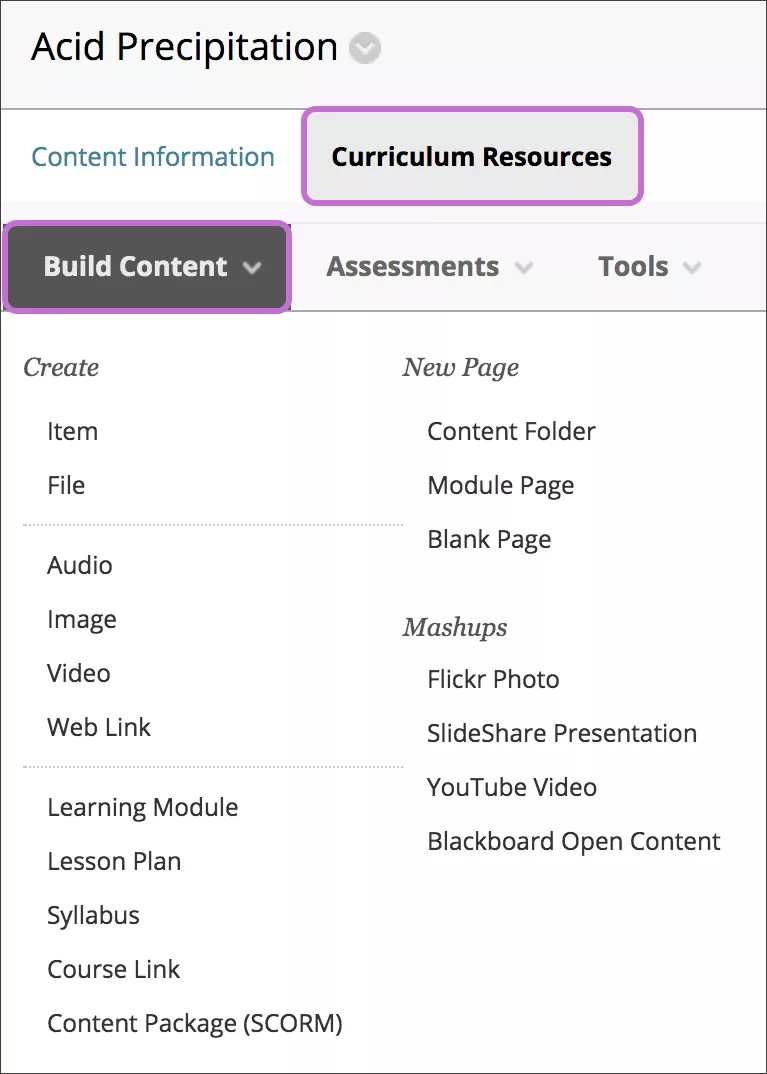Open the Tools dropdown menu
The width and height of the screenshot is (767, 1074).
648,267
